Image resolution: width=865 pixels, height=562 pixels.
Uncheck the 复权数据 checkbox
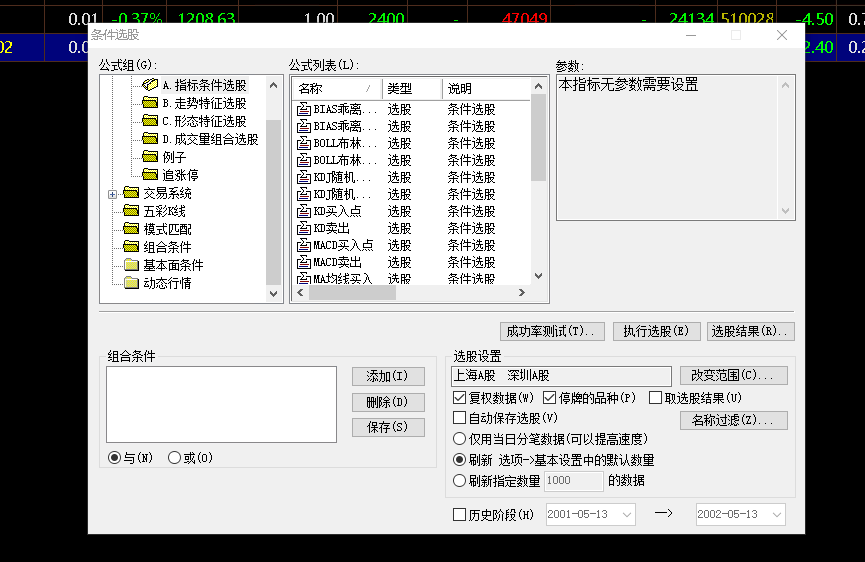[460, 398]
